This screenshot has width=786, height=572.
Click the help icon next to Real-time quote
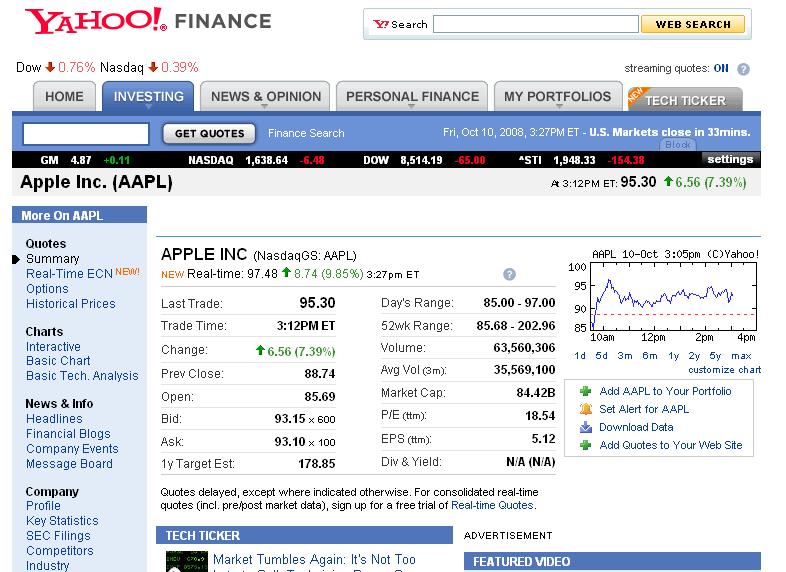pos(509,274)
